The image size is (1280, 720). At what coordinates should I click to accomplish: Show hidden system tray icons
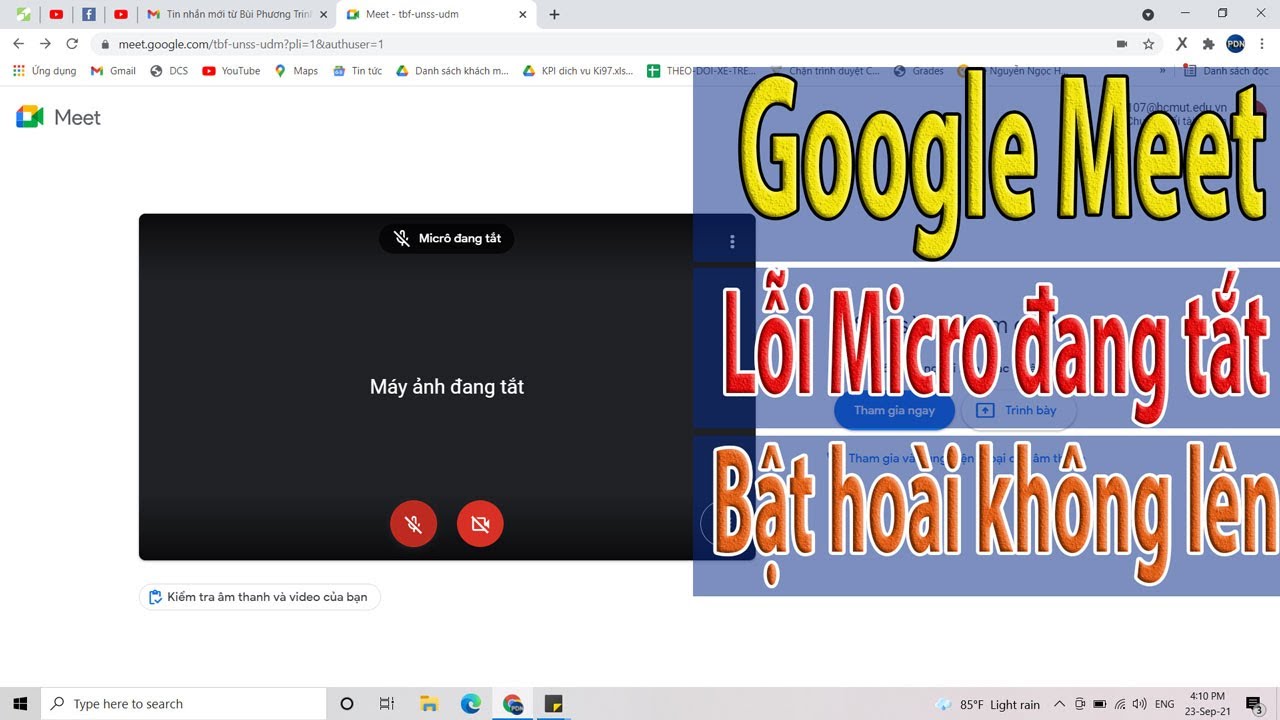click(1059, 704)
